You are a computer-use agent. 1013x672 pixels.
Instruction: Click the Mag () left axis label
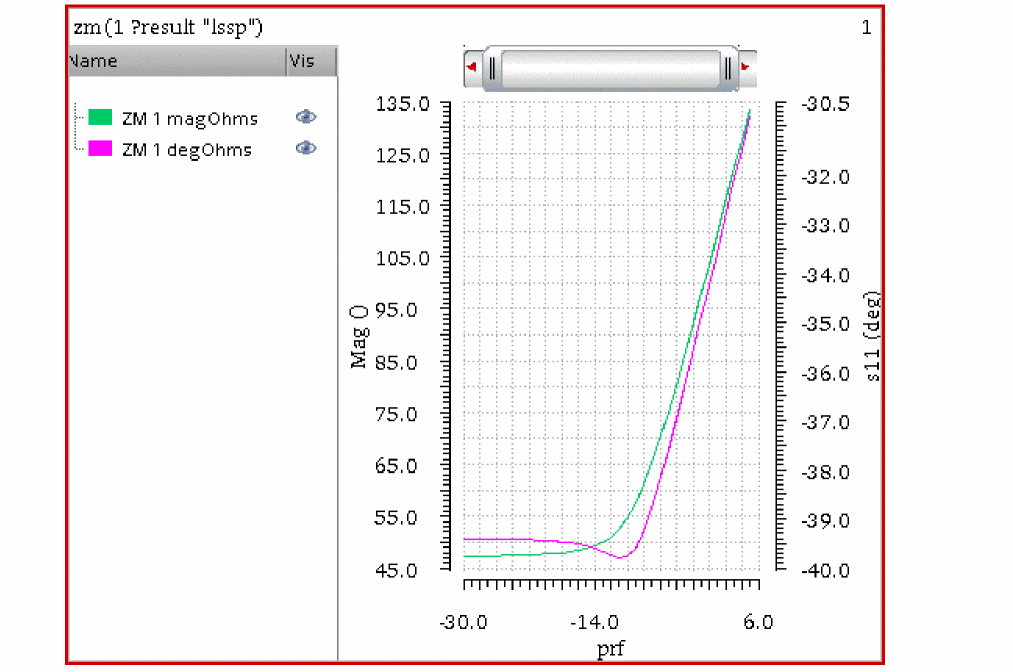pyautogui.click(x=359, y=337)
